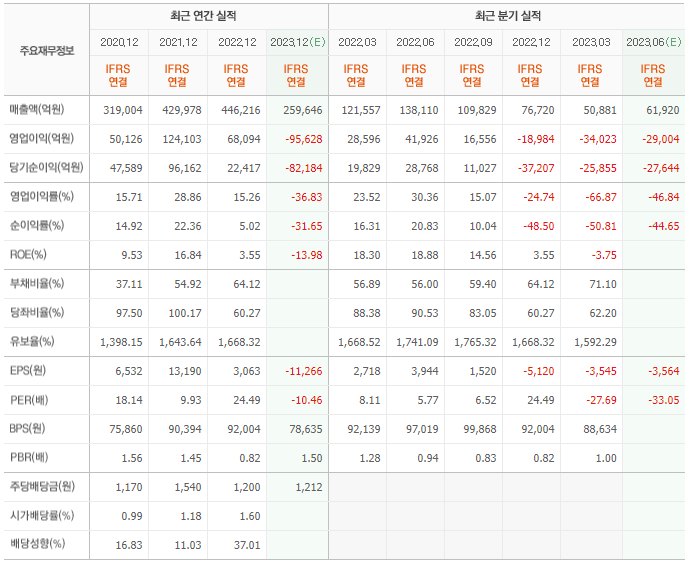Select the EPS value 13,190

[185, 371]
